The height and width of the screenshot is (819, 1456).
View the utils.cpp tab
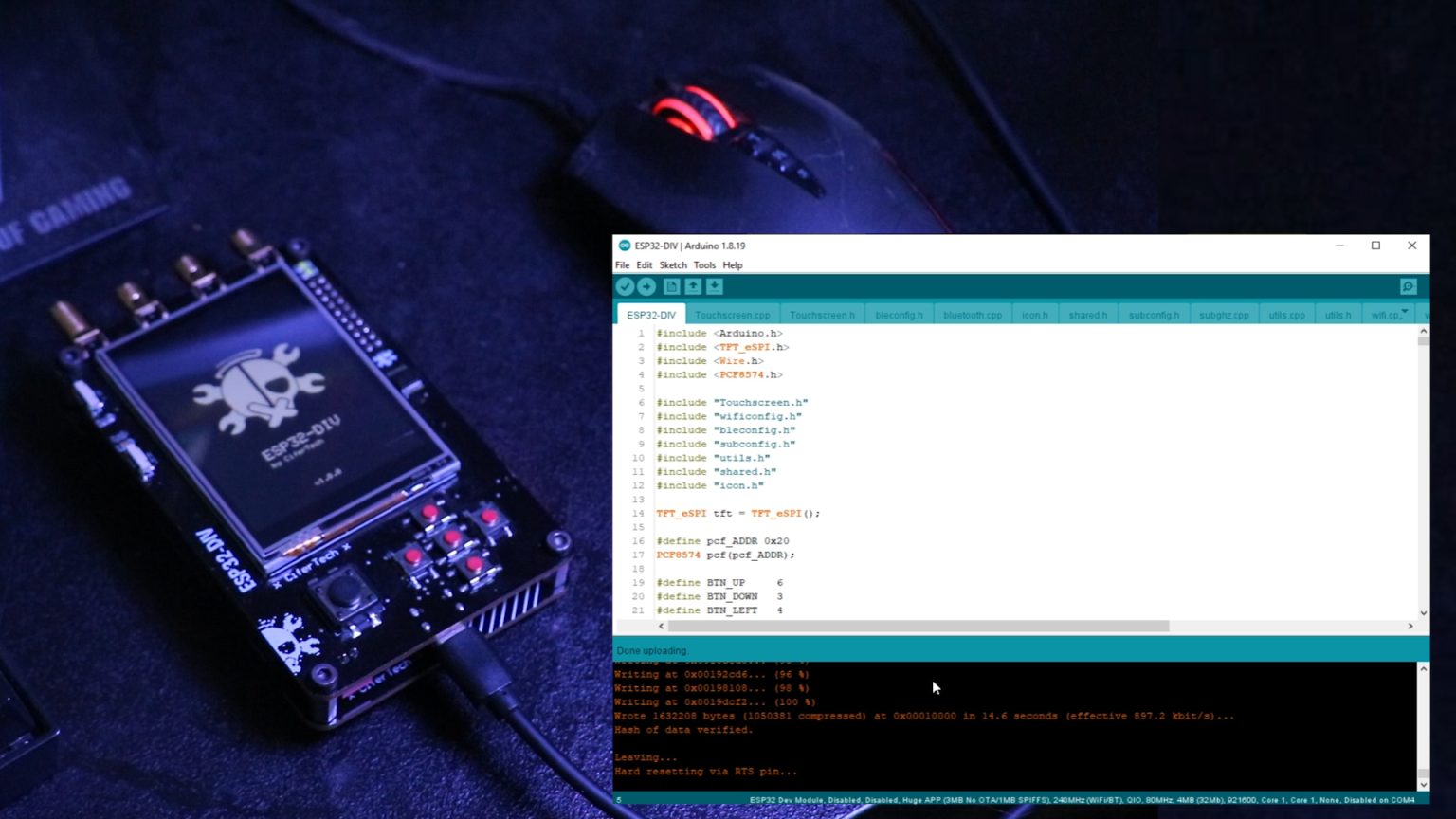pos(1285,314)
